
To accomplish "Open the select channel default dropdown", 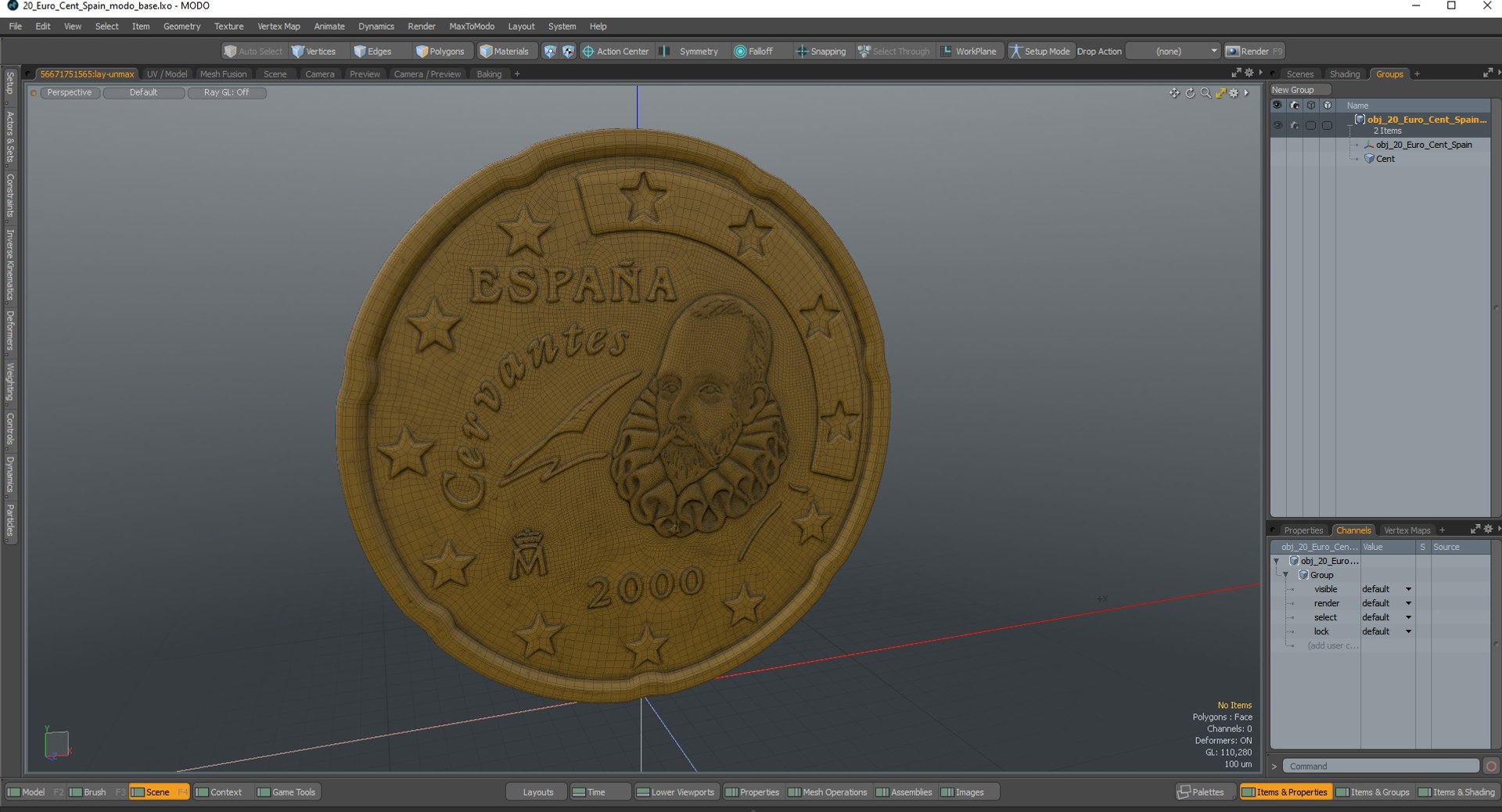I will click(x=1386, y=617).
